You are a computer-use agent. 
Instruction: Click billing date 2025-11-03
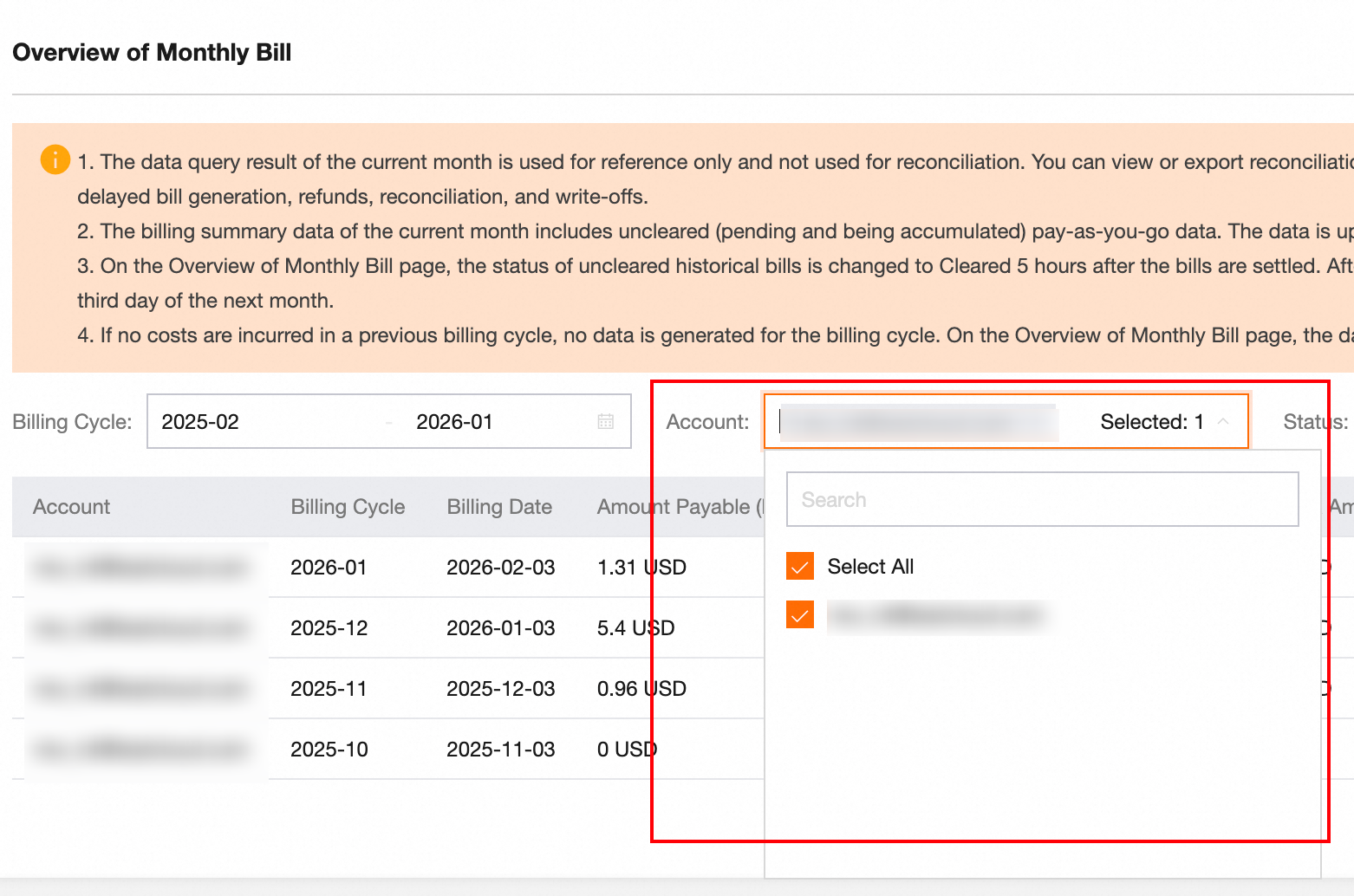pyautogui.click(x=500, y=750)
